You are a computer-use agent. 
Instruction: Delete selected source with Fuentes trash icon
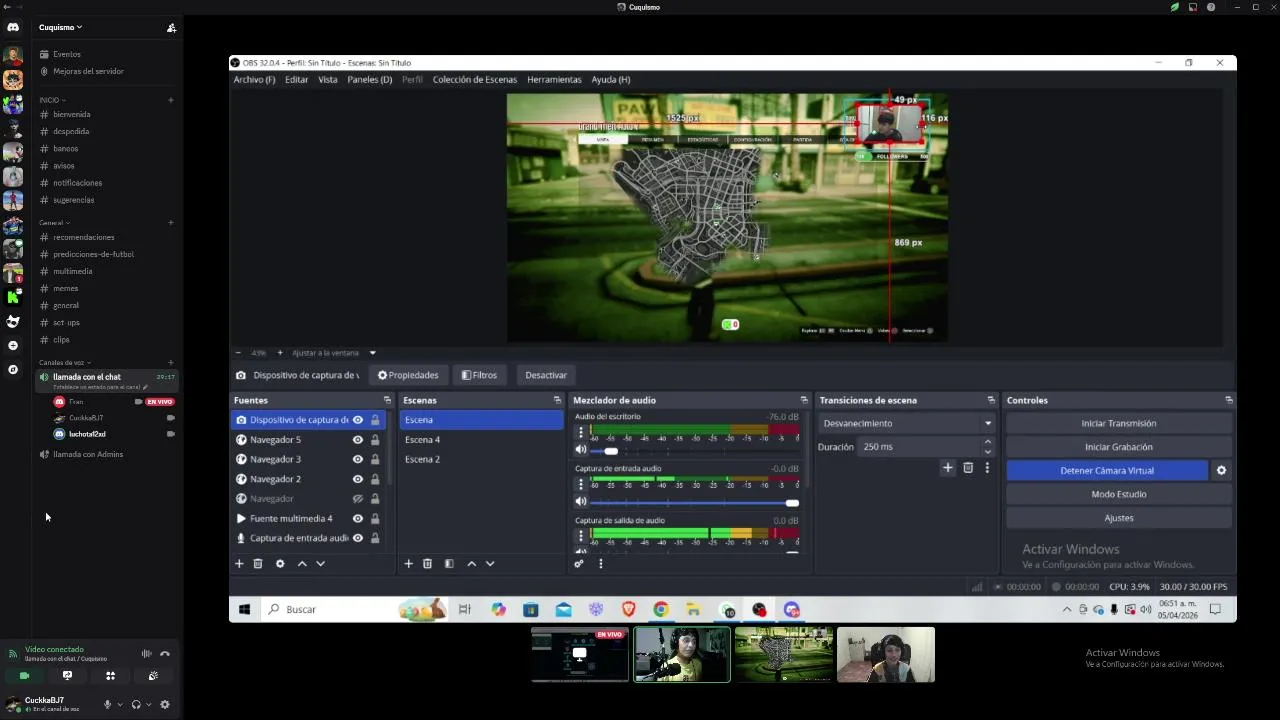click(258, 564)
